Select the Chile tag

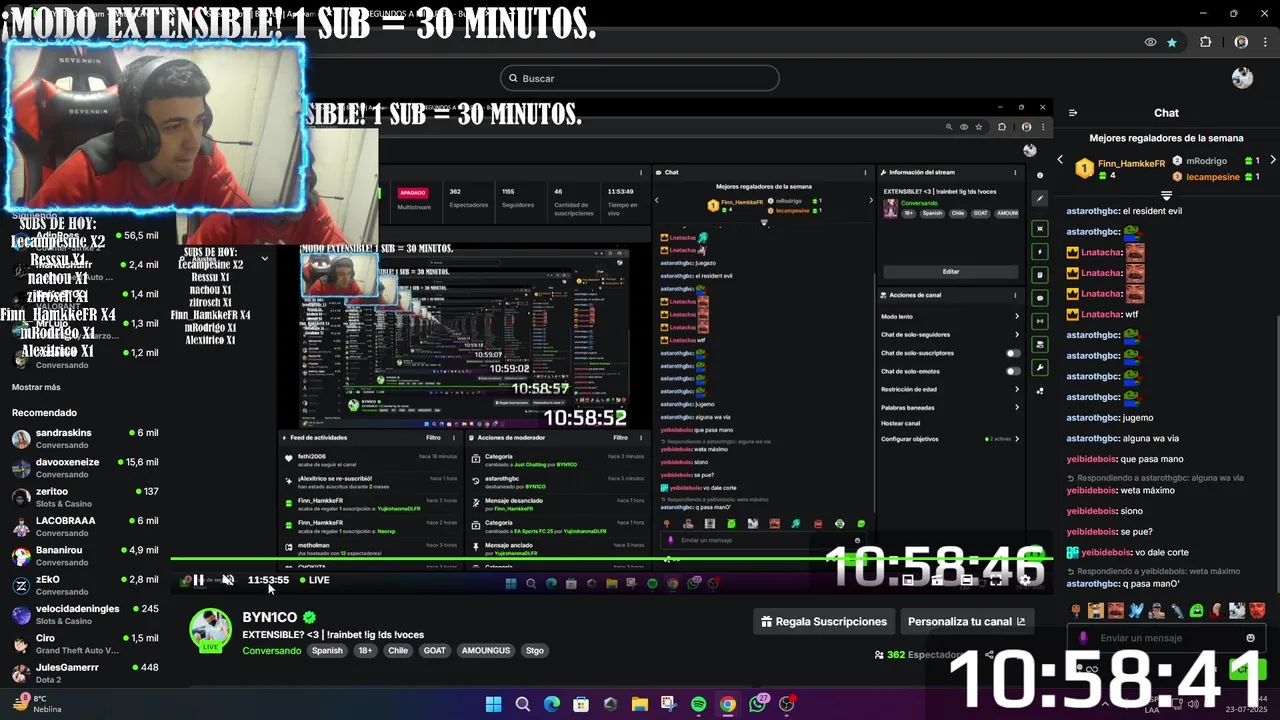click(398, 651)
